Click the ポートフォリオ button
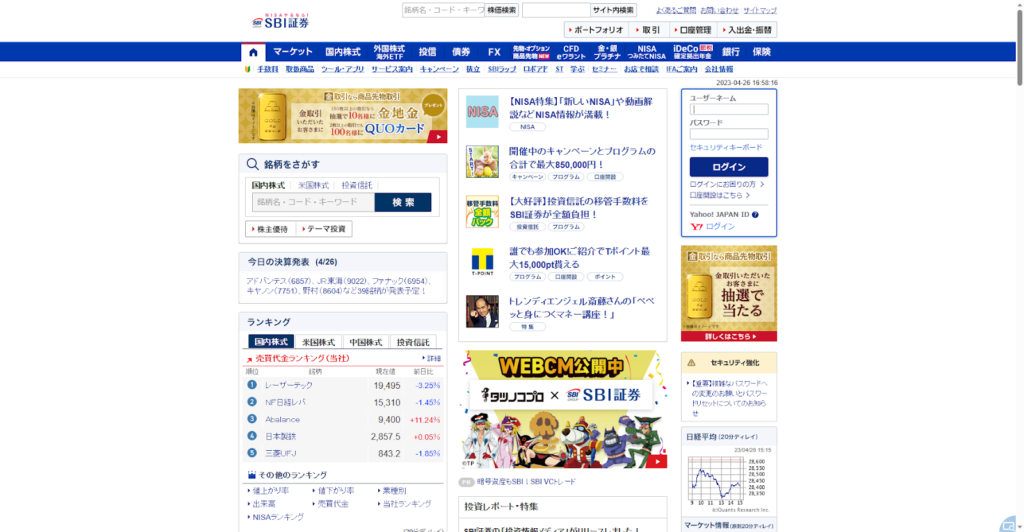The height and width of the screenshot is (532, 1024). pos(596,30)
